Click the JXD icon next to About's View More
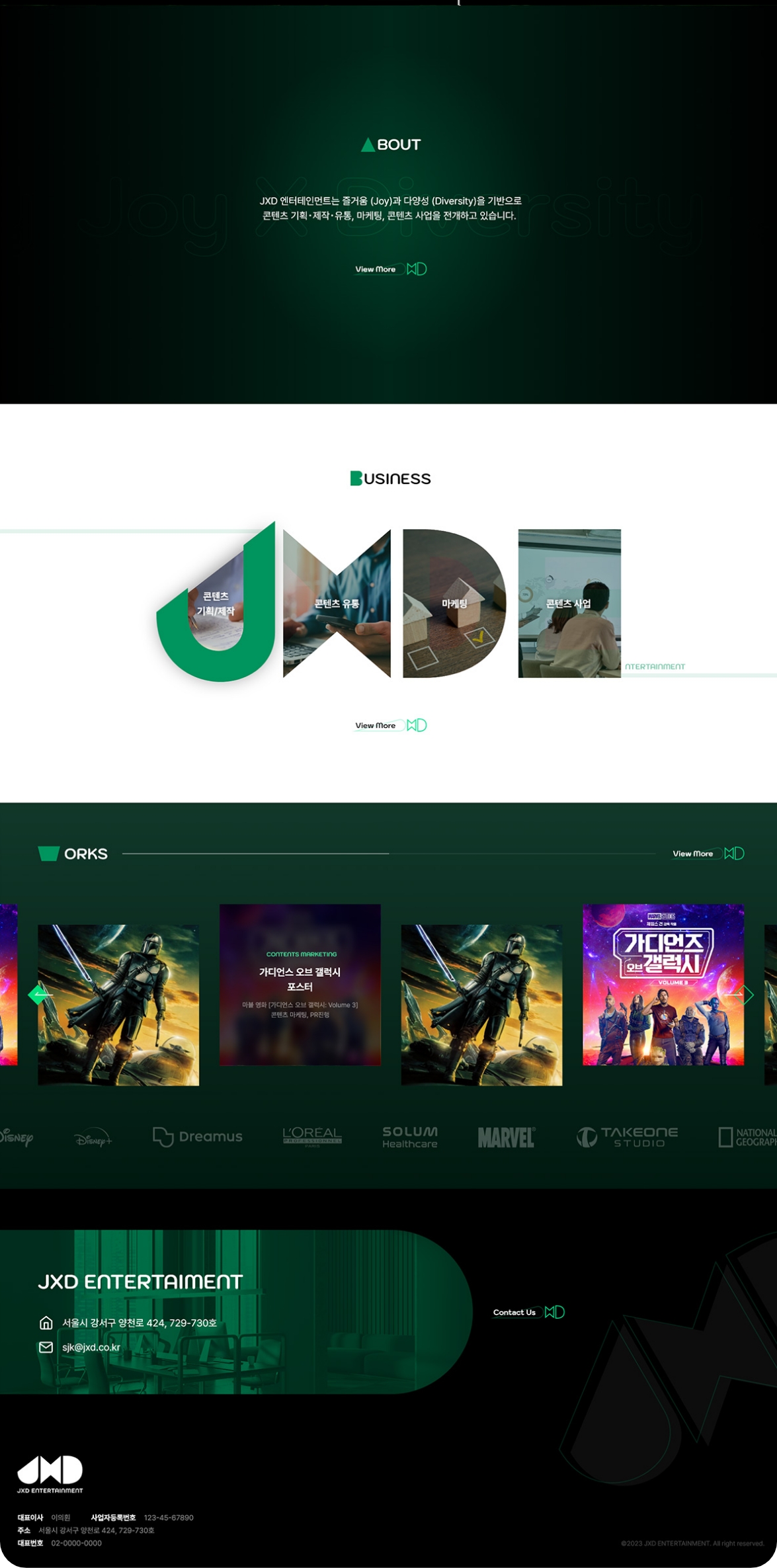777x1568 pixels. pyautogui.click(x=417, y=269)
